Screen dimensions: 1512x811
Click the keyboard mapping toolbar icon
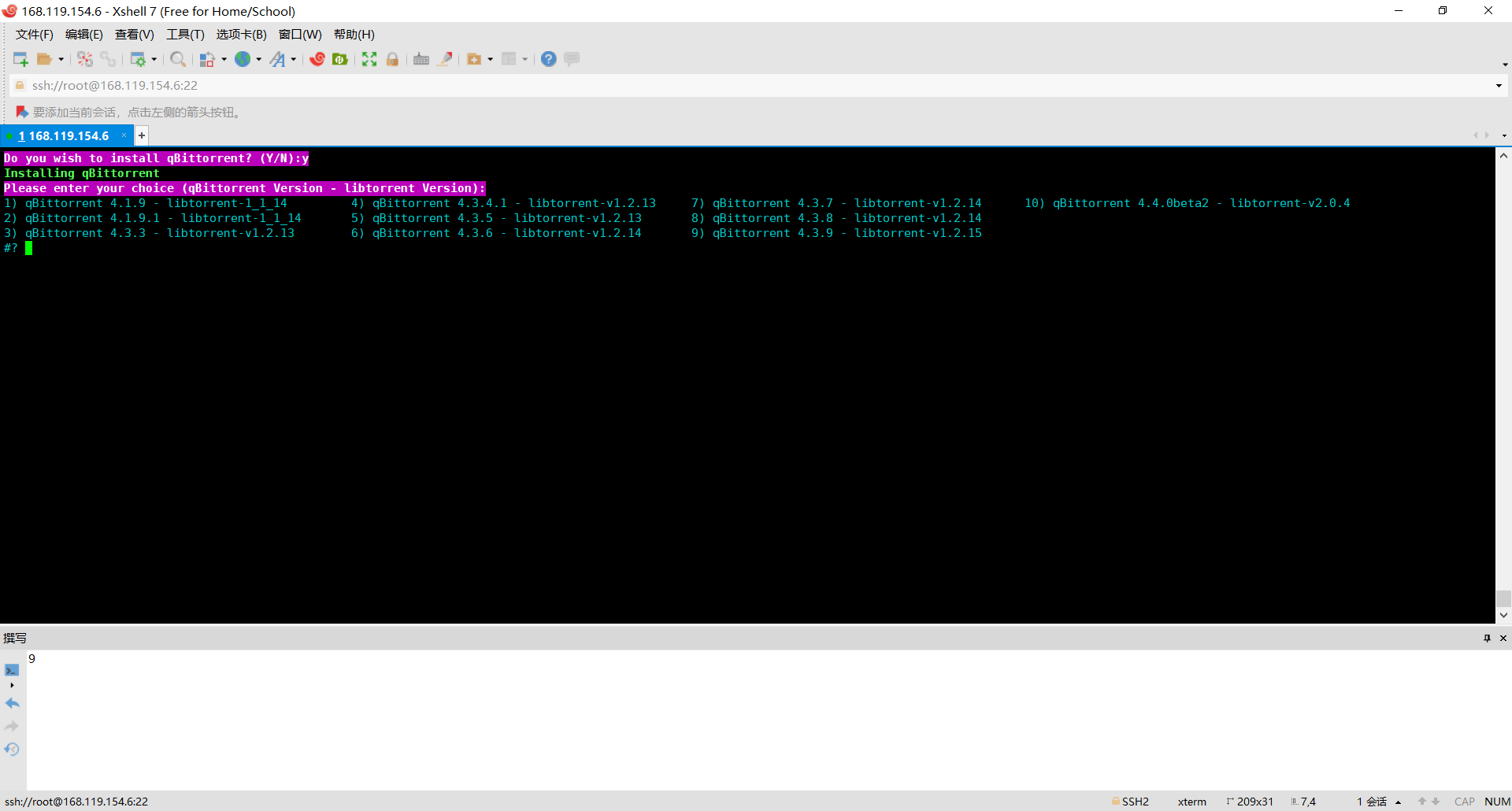tap(421, 59)
